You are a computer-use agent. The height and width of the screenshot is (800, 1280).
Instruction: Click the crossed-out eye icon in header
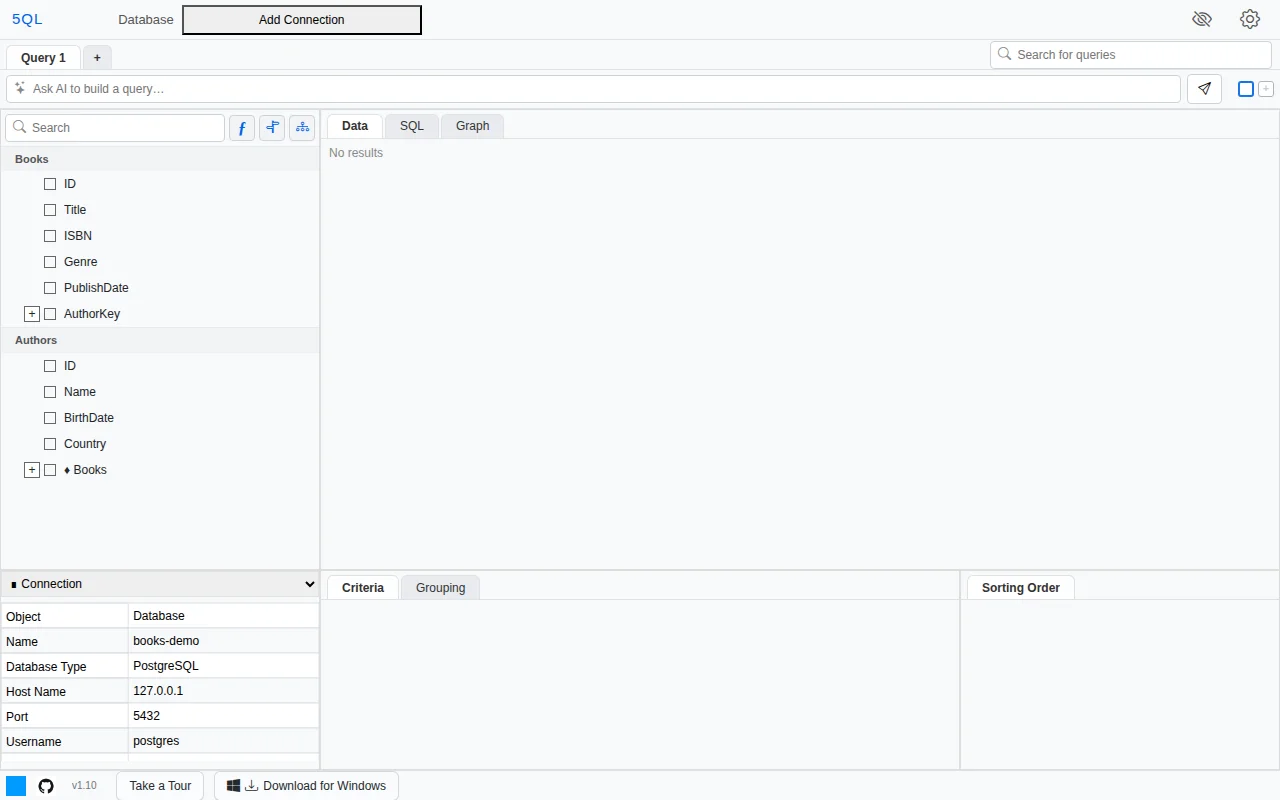1202,19
